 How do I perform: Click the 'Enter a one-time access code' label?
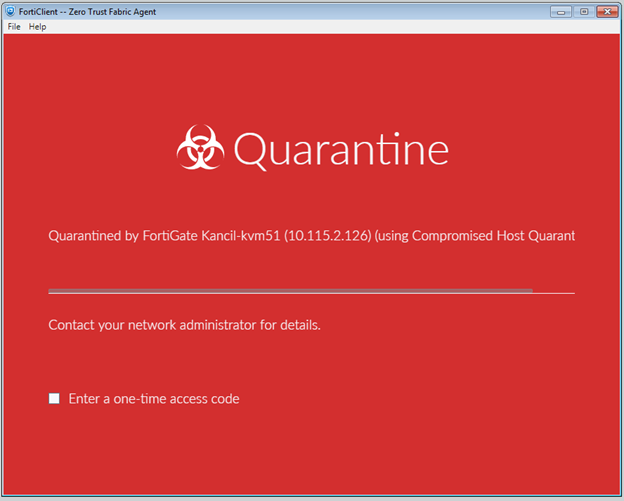154,398
